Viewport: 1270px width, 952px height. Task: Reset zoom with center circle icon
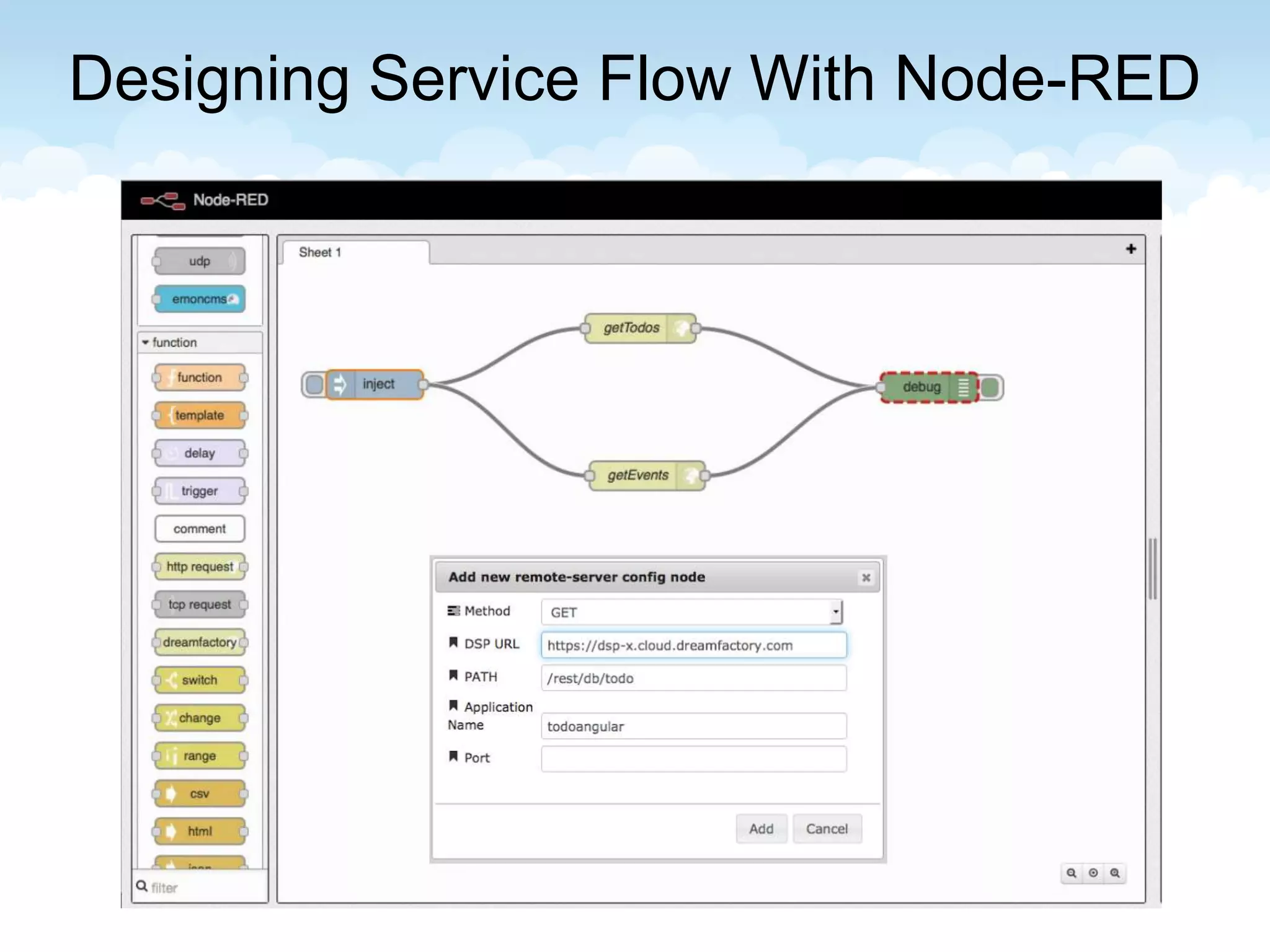pos(1093,873)
